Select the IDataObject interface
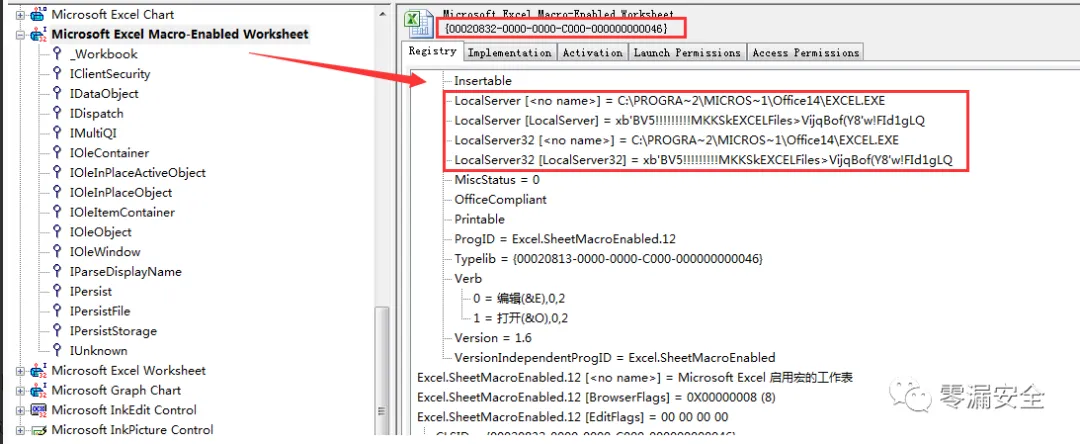1080x444 pixels. (x=104, y=94)
